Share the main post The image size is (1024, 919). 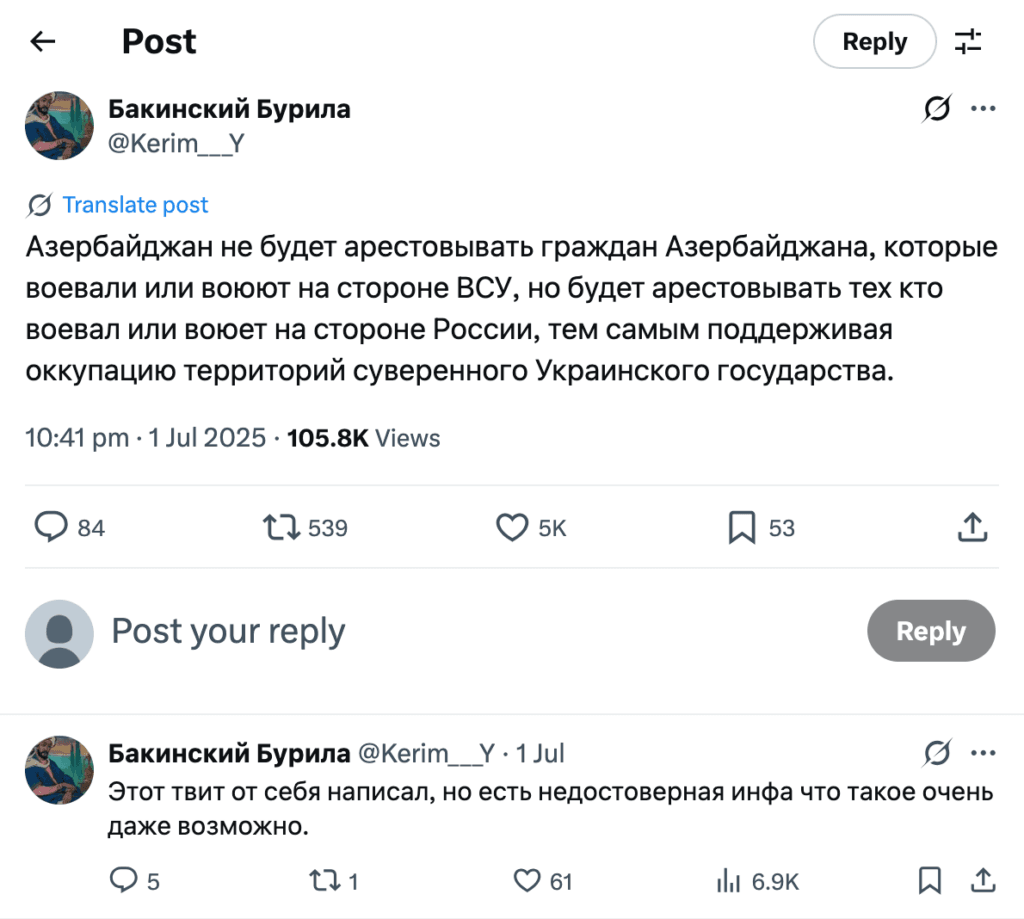point(973,527)
